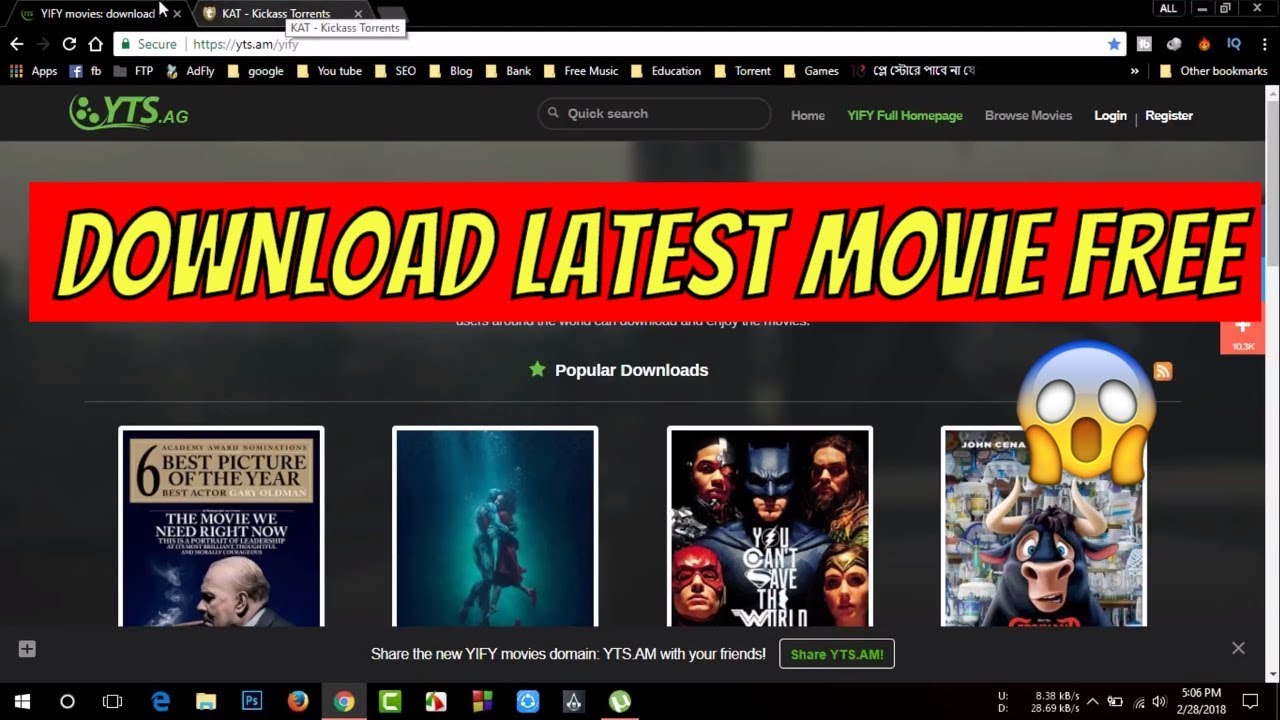
Task: Open the Browse Movies page
Action: [x=1028, y=116]
